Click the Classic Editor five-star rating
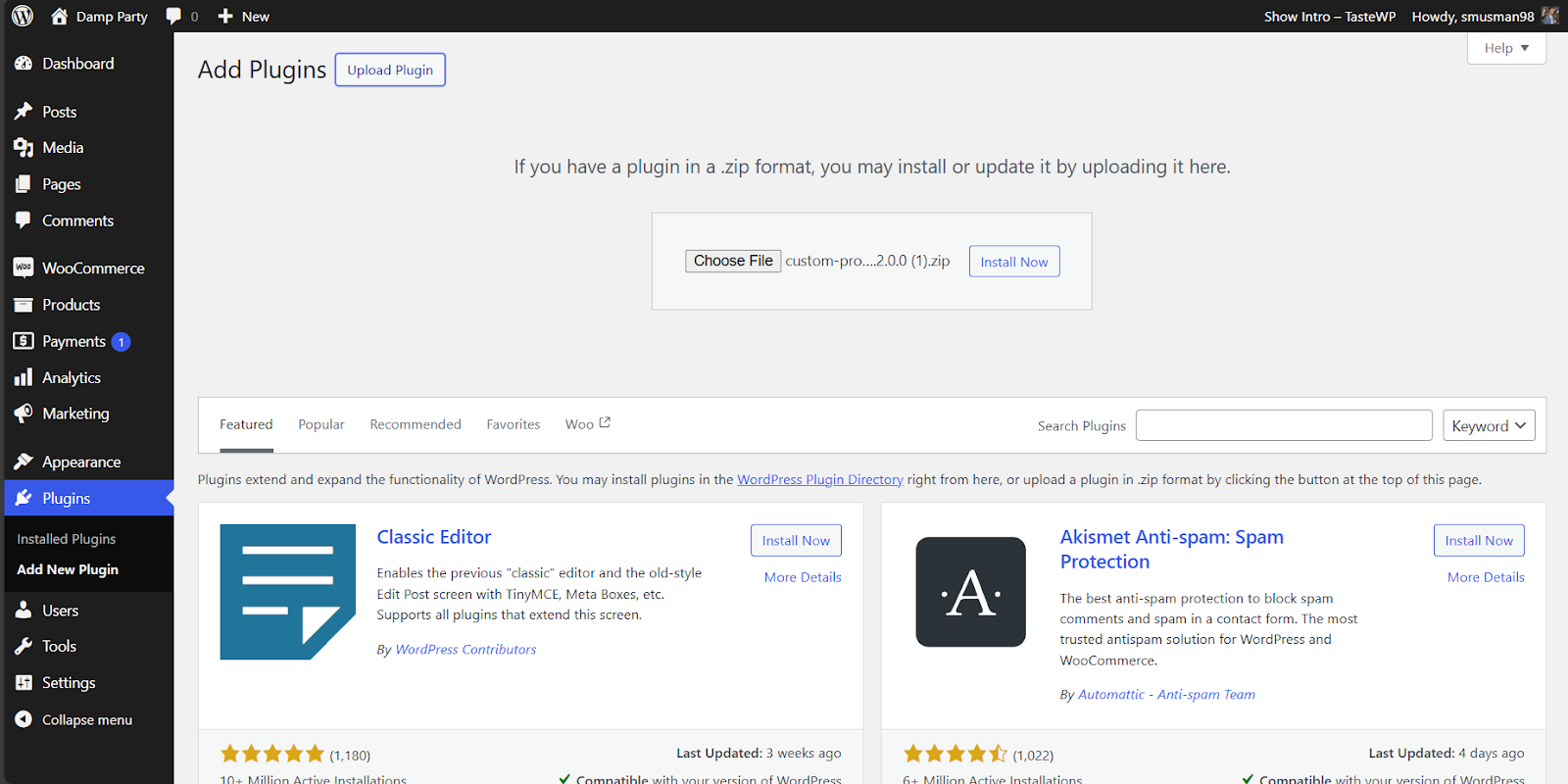The width and height of the screenshot is (1568, 784). 272,754
